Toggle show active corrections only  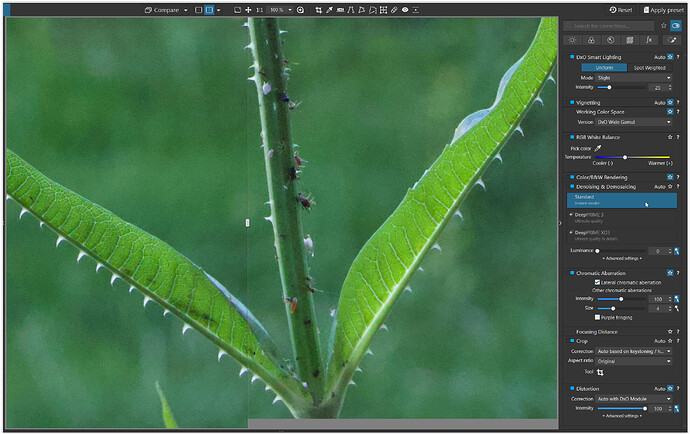pyautogui.click(x=676, y=26)
